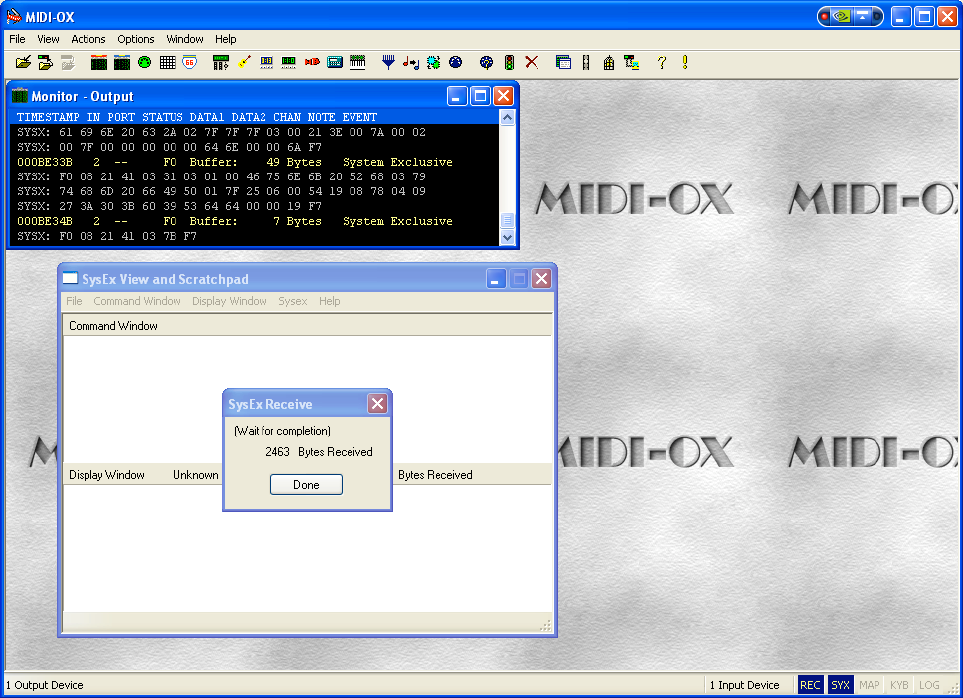Click the birdcage-shaped toolbar icon
This screenshot has width=963, height=698.
click(x=609, y=63)
